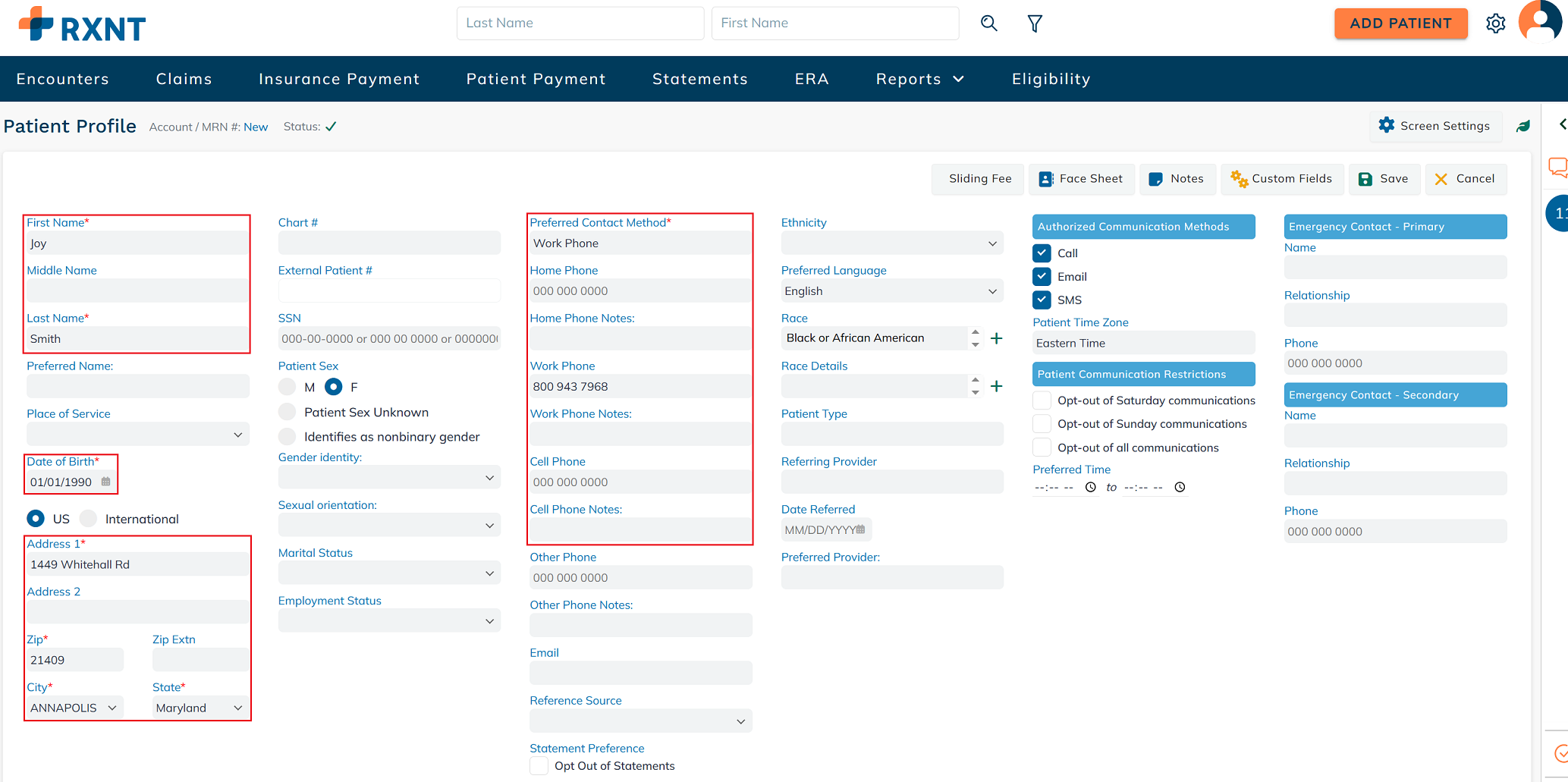The image size is (1568, 782).
Task: Uncheck the SMS communication checkbox
Action: pos(1042,300)
